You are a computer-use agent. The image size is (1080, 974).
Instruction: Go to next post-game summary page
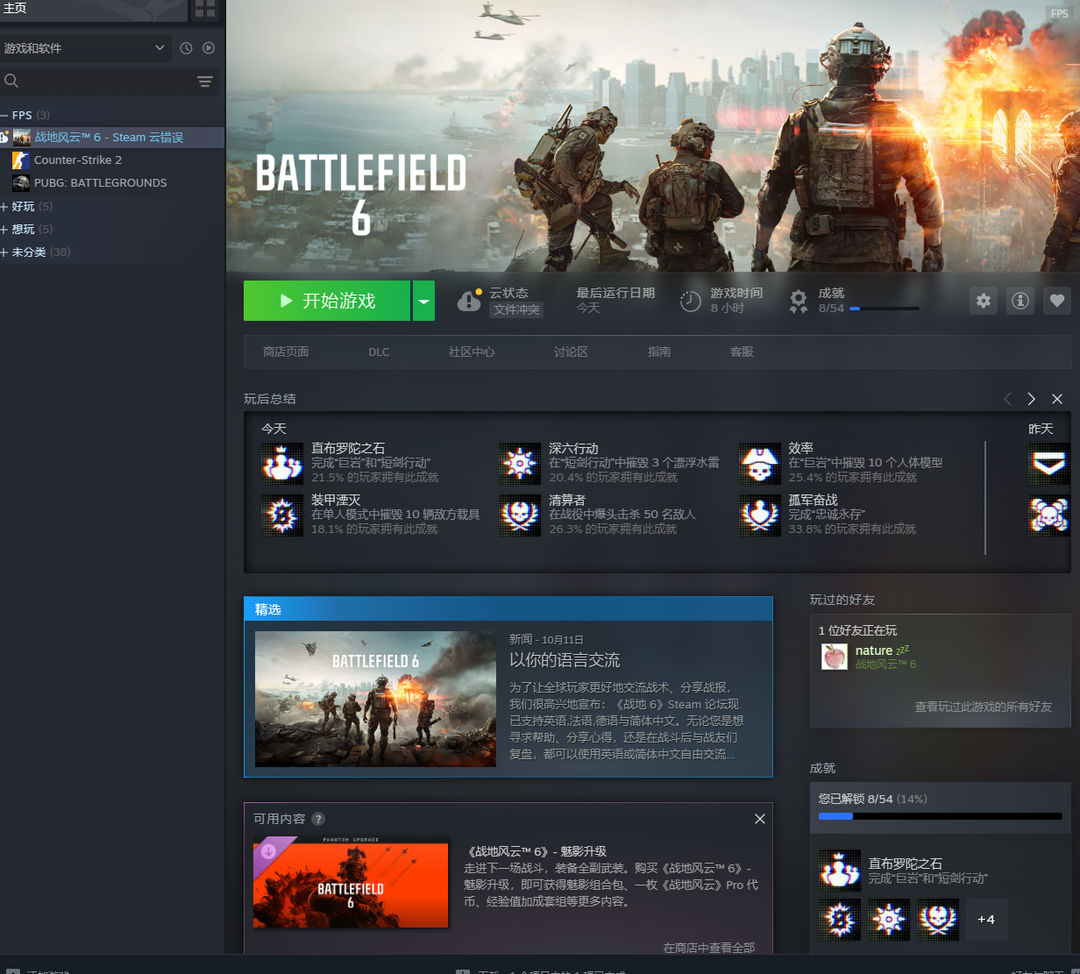tap(1031, 399)
